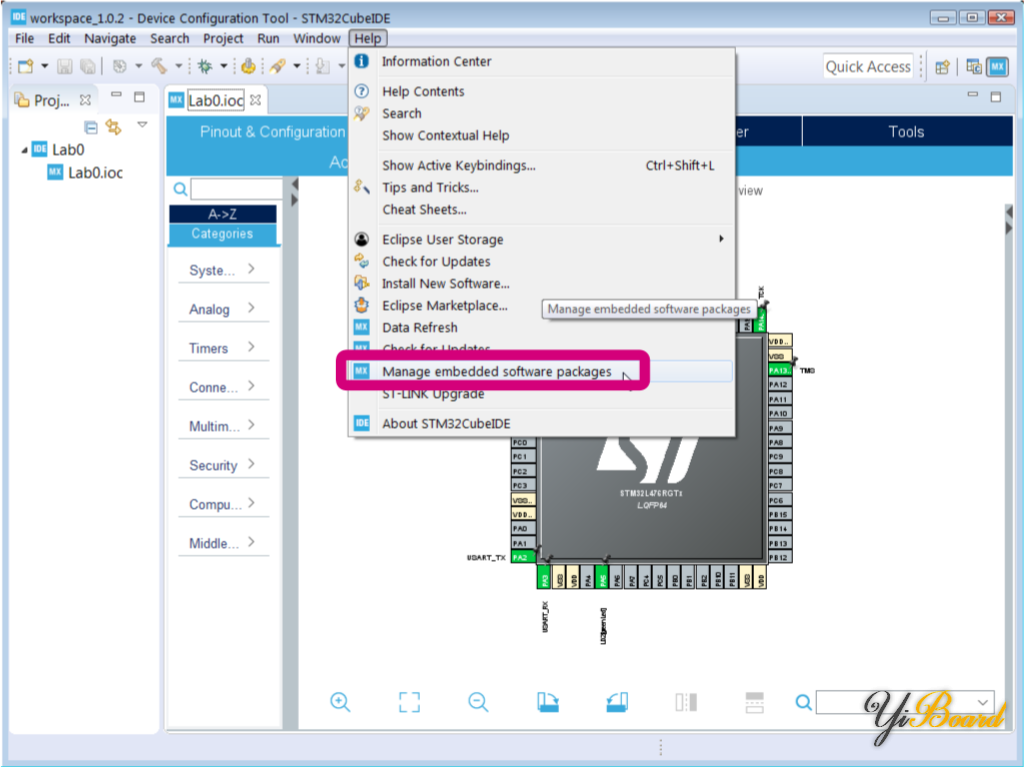Collapse the Lab0 project tree node
The image size is (1025, 767).
coord(25,150)
